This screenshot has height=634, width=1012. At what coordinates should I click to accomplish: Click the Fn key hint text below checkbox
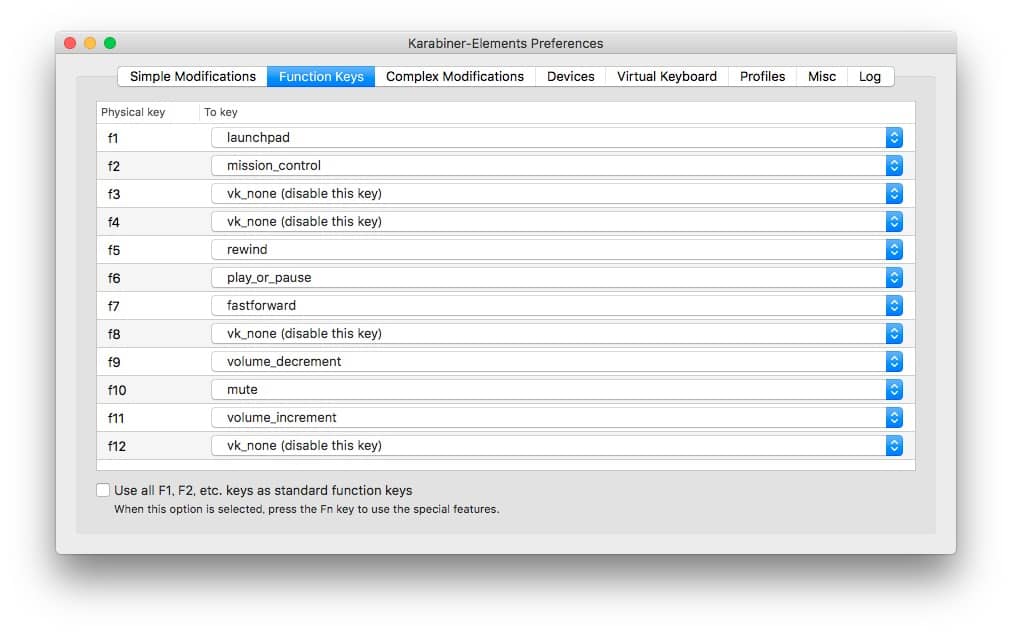point(307,509)
